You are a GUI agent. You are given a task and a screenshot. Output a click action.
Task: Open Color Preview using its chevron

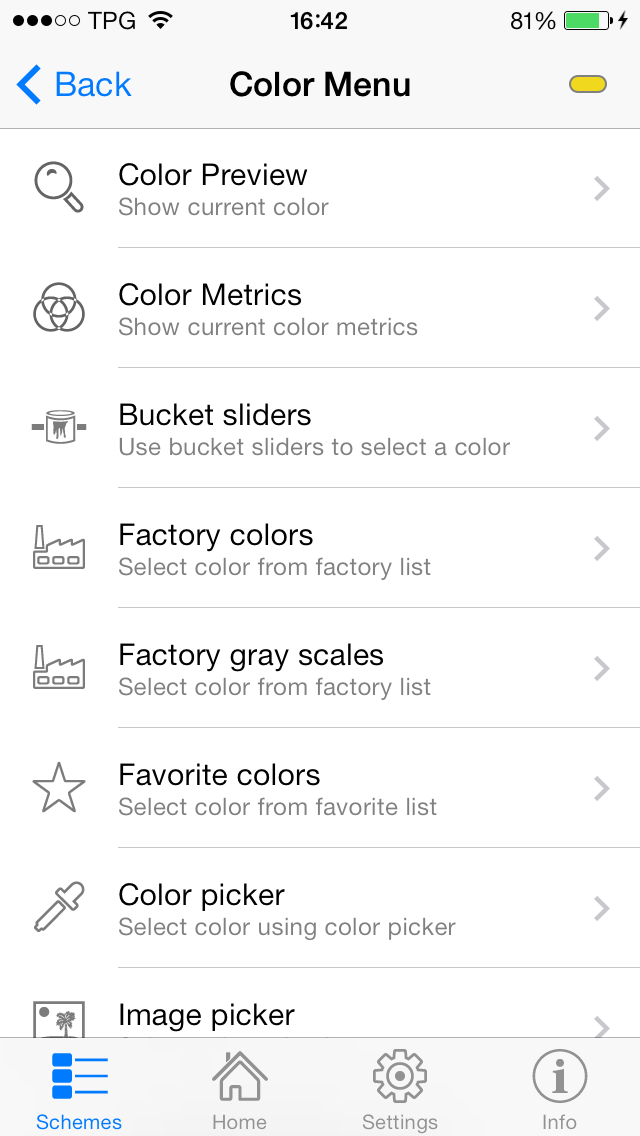coord(602,188)
